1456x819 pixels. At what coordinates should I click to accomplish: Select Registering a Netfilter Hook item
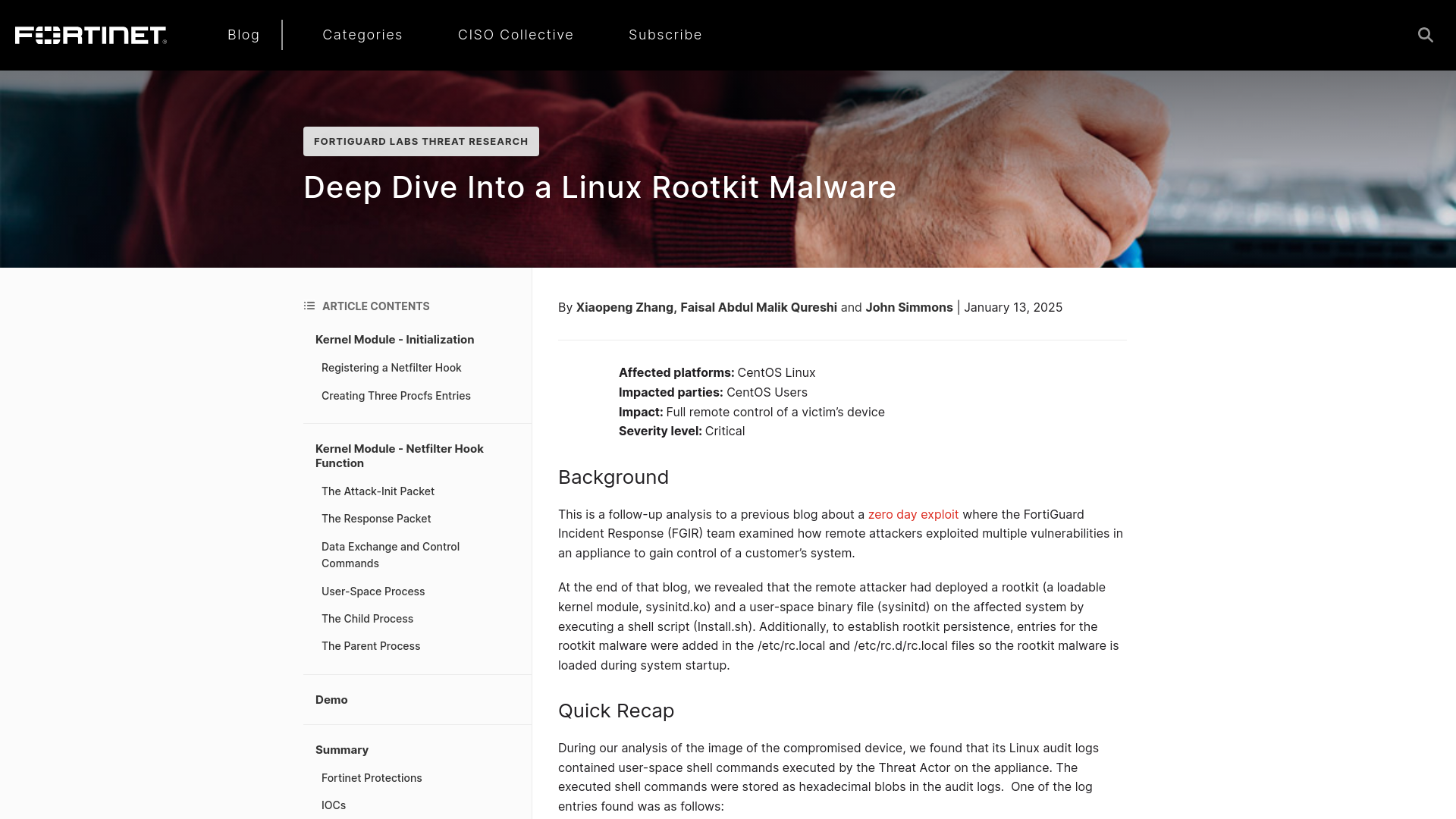[391, 367]
